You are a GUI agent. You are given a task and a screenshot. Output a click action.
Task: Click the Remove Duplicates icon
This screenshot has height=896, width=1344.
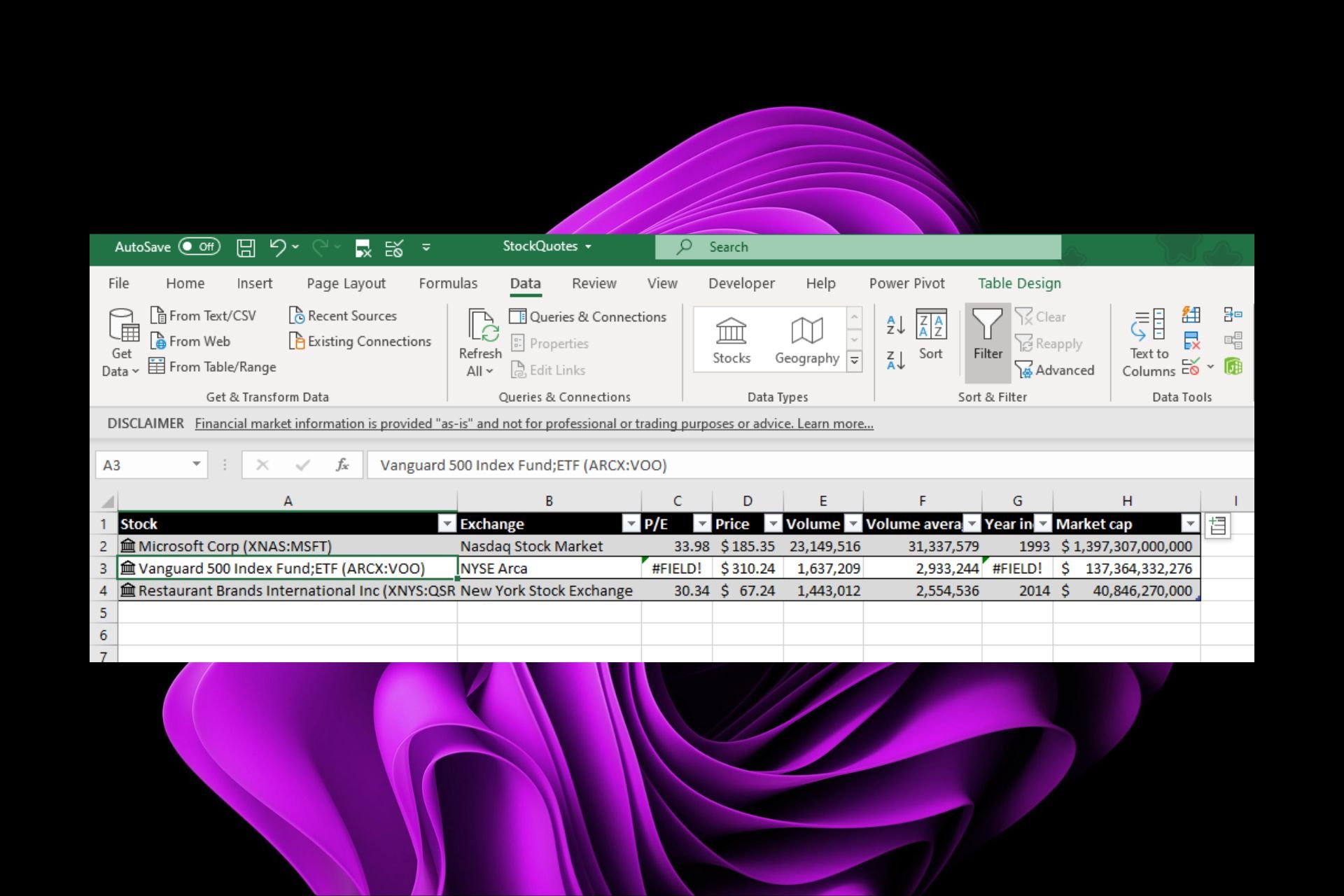tap(1191, 341)
